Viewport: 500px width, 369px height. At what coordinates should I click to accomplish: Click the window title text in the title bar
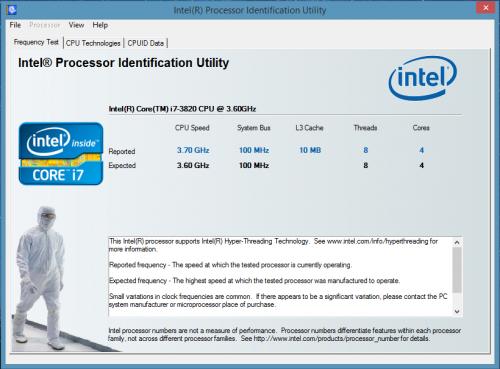pos(250,10)
